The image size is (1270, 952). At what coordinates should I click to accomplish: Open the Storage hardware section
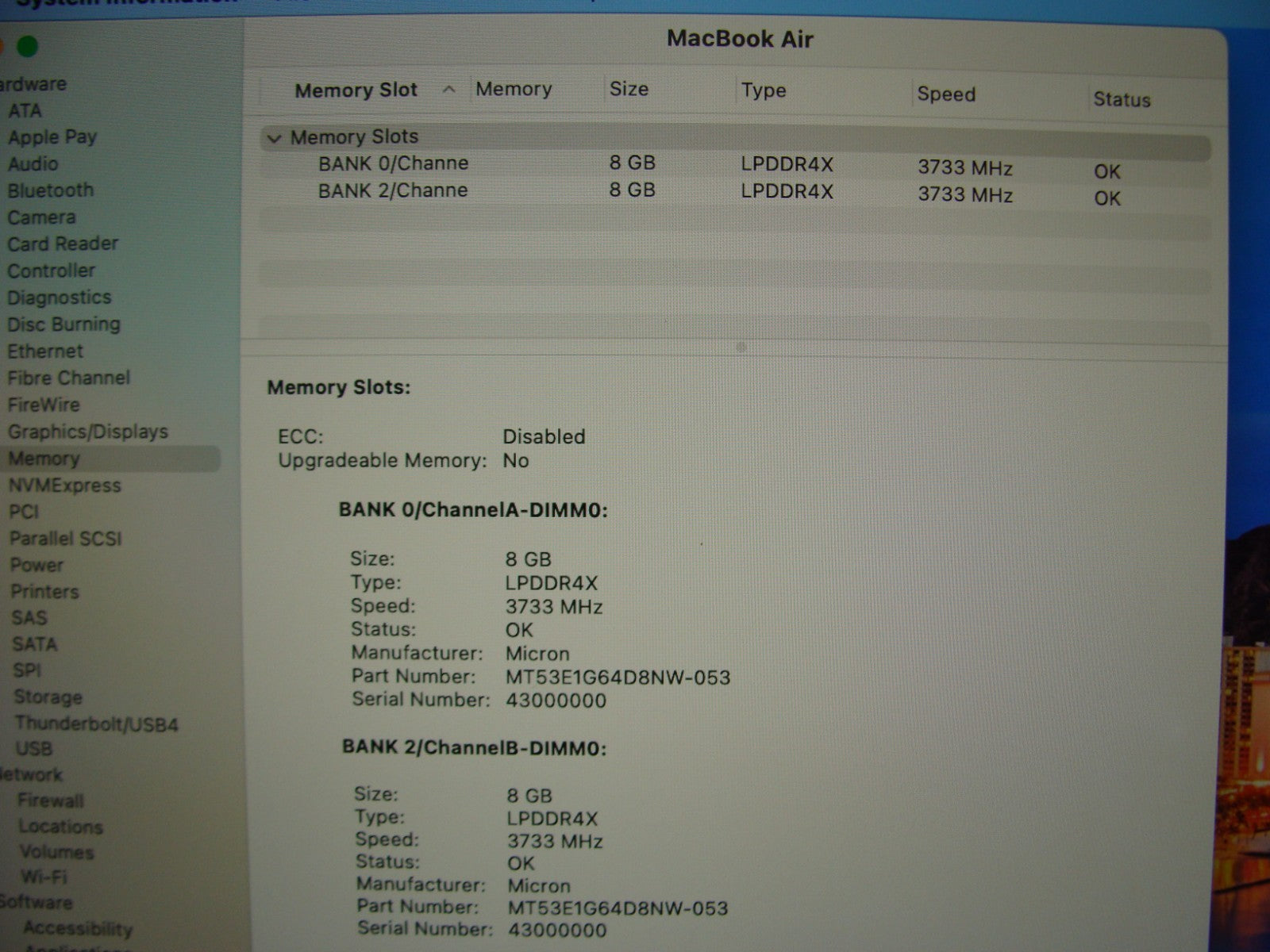(48, 697)
